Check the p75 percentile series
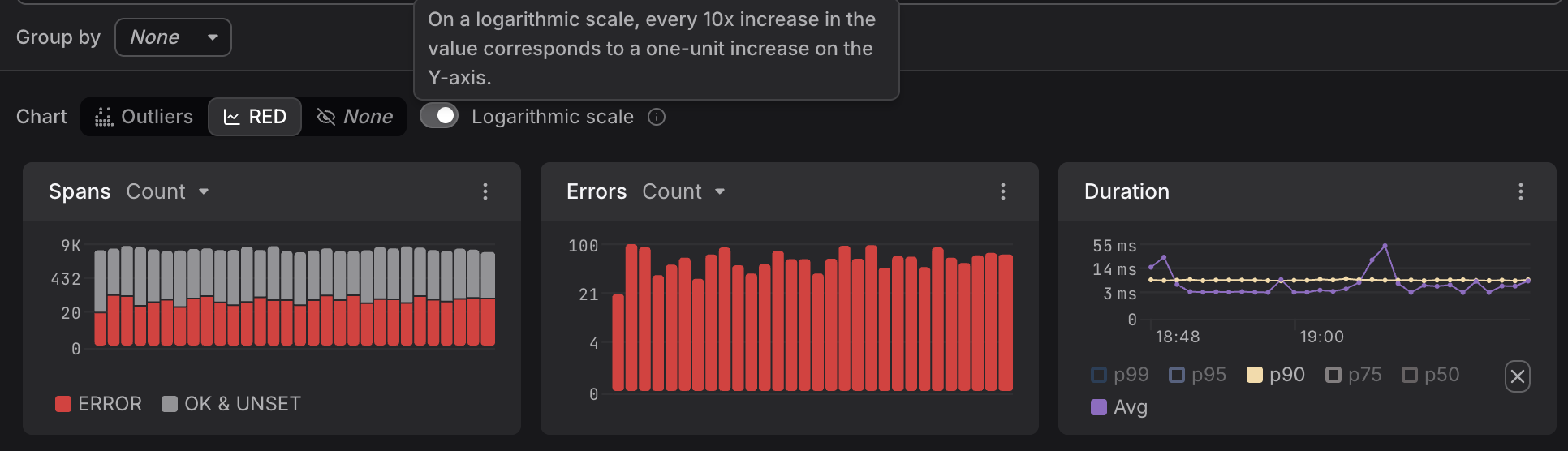The height and width of the screenshot is (451, 1568). (x=1333, y=375)
